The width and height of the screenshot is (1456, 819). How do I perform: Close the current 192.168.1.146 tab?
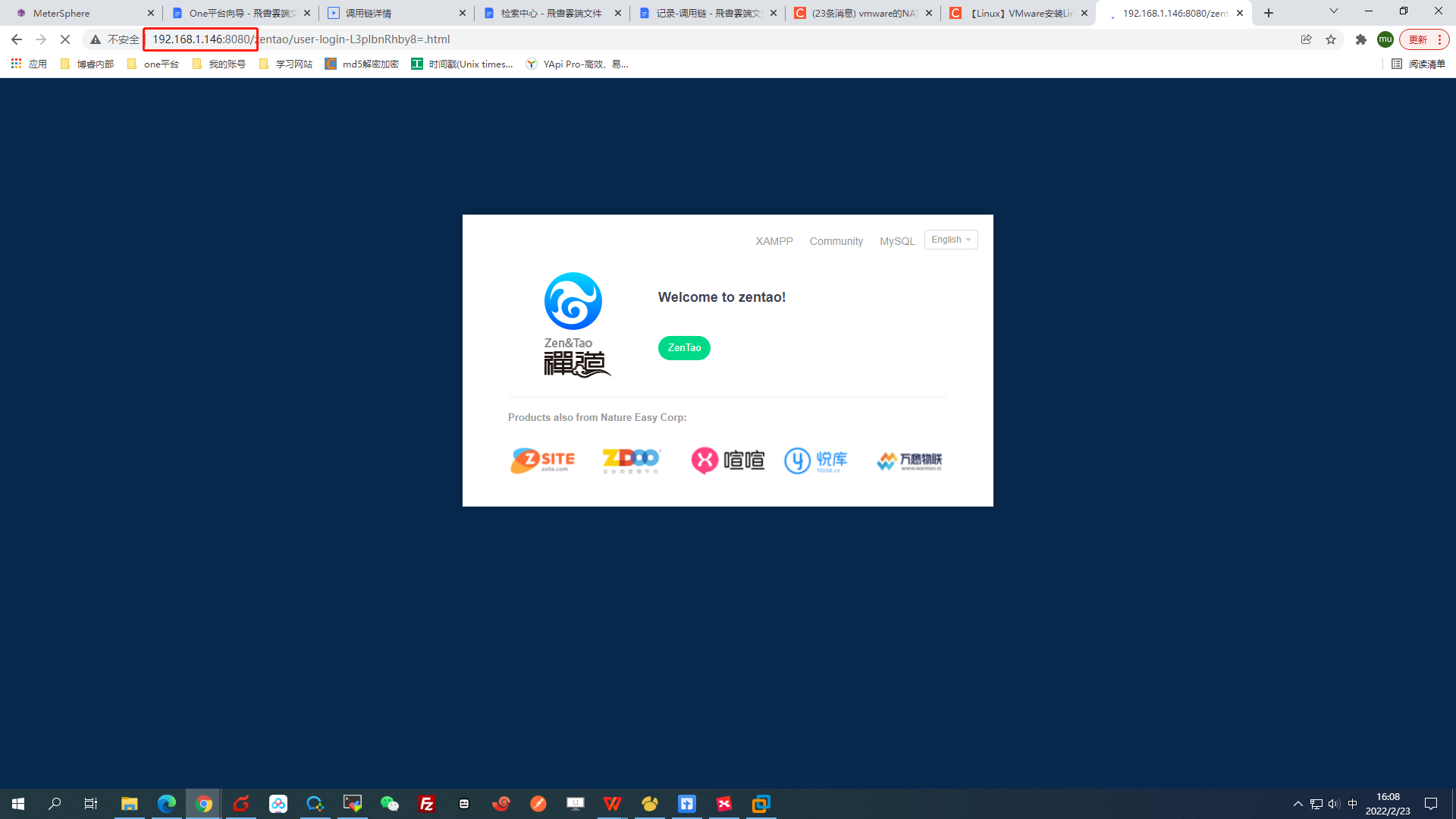pyautogui.click(x=1240, y=13)
